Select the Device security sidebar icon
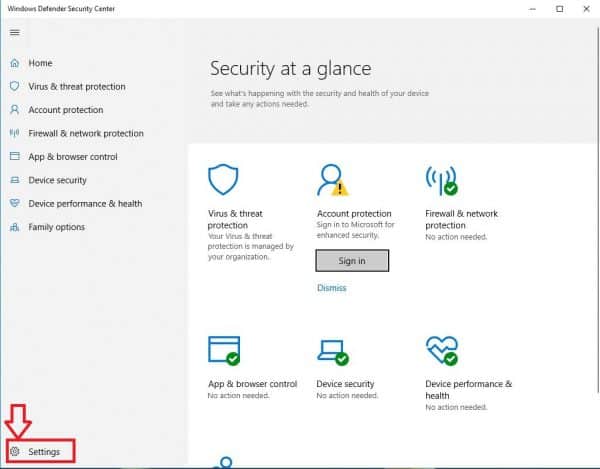 14,180
